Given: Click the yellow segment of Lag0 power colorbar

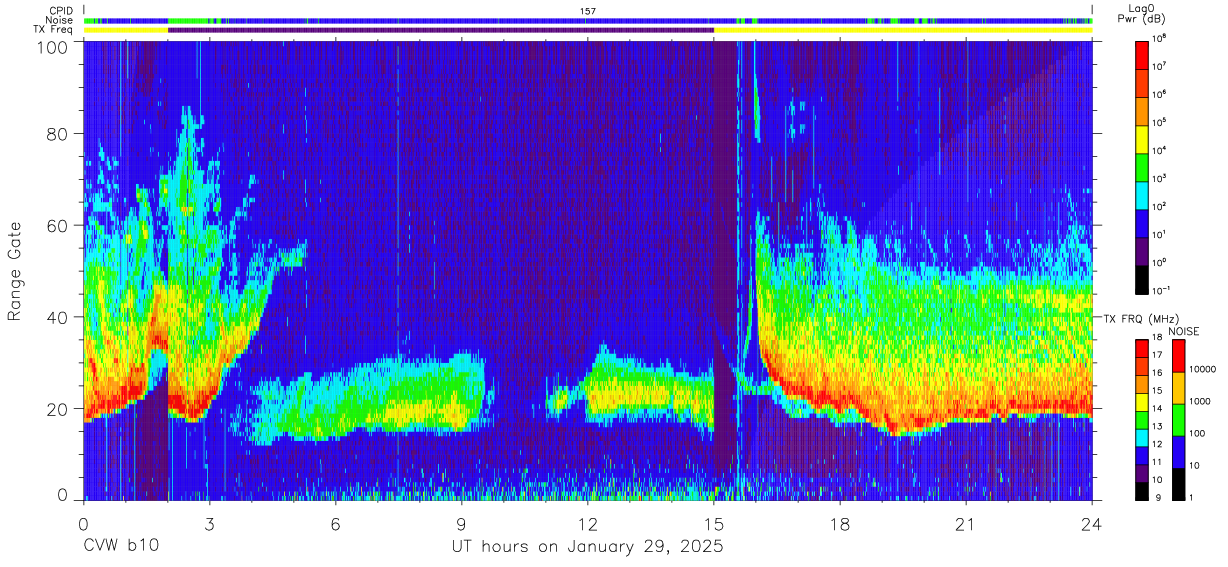Looking at the screenshot, I should point(1142,137).
